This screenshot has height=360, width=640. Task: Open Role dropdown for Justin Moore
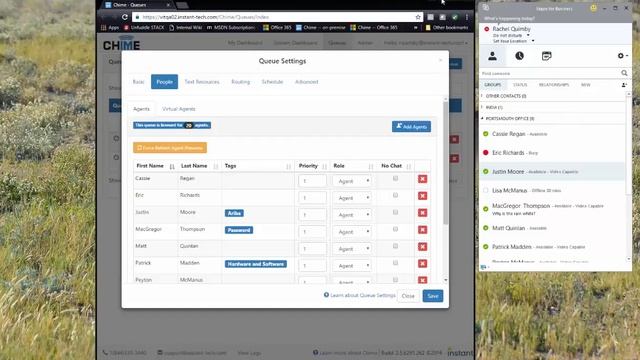352,215
